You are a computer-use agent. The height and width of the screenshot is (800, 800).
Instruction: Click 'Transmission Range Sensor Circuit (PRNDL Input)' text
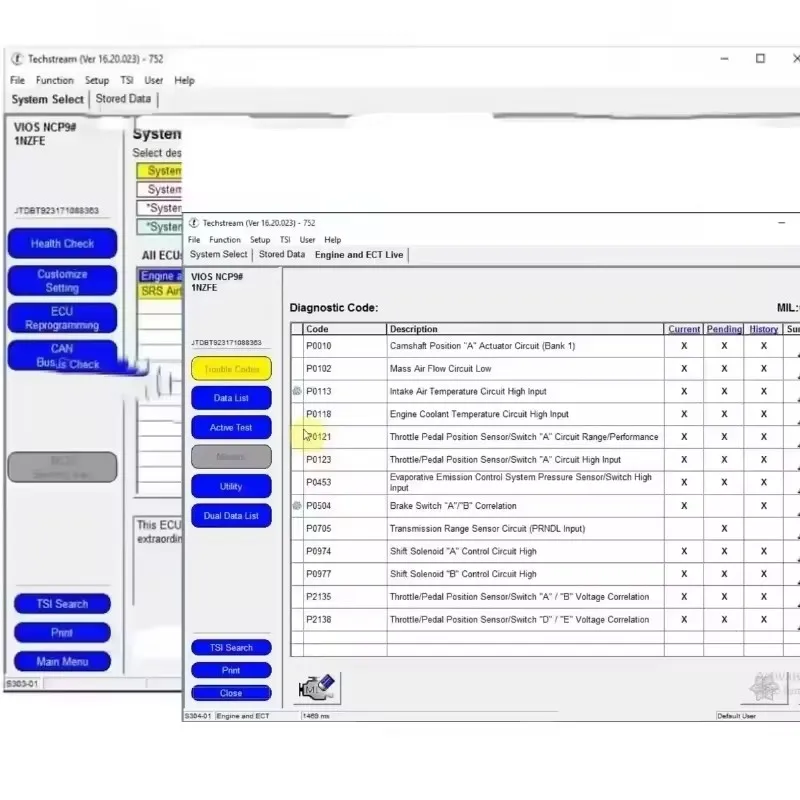pyautogui.click(x=487, y=529)
